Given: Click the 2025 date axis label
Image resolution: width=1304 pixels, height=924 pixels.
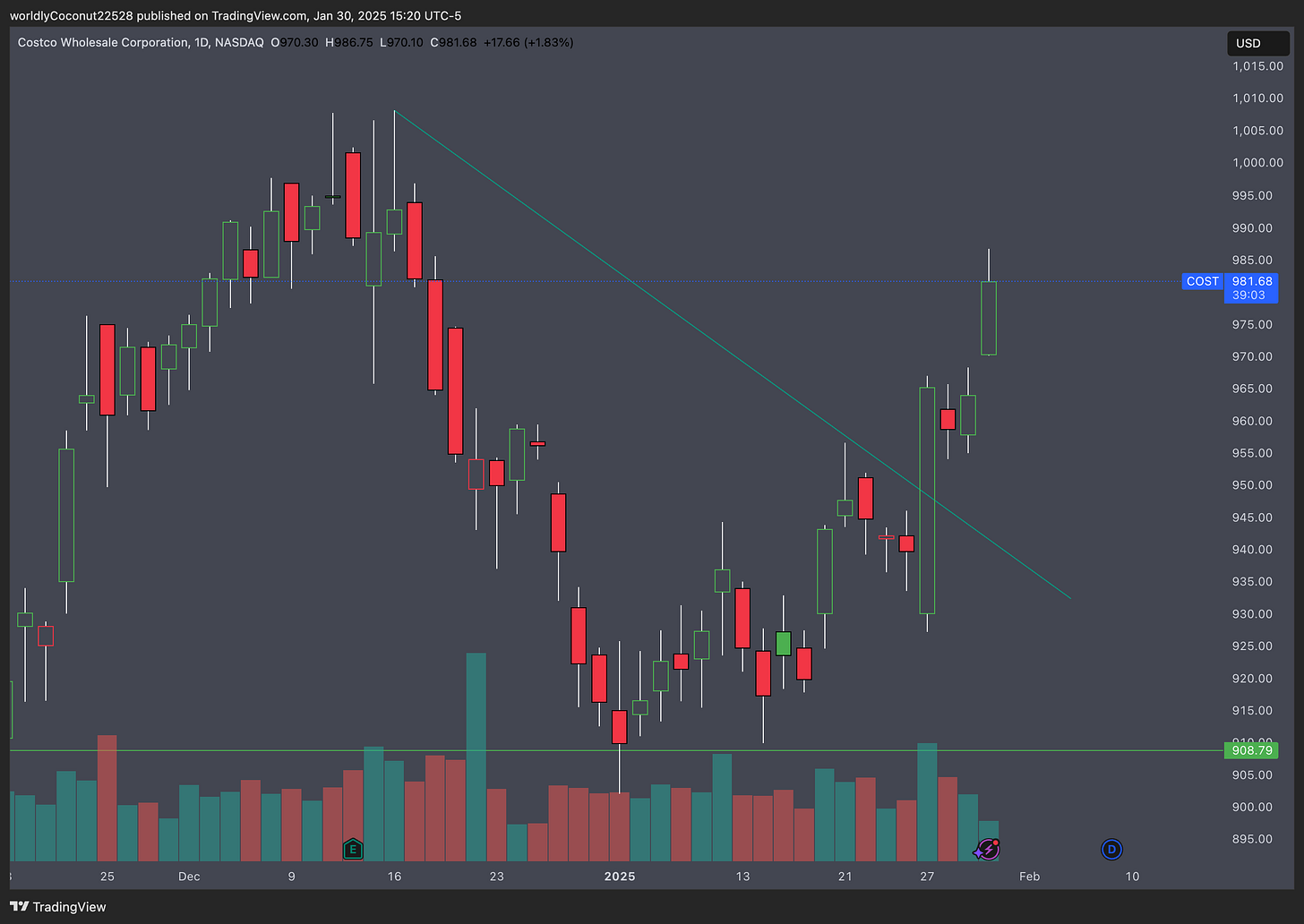Looking at the screenshot, I should (620, 877).
